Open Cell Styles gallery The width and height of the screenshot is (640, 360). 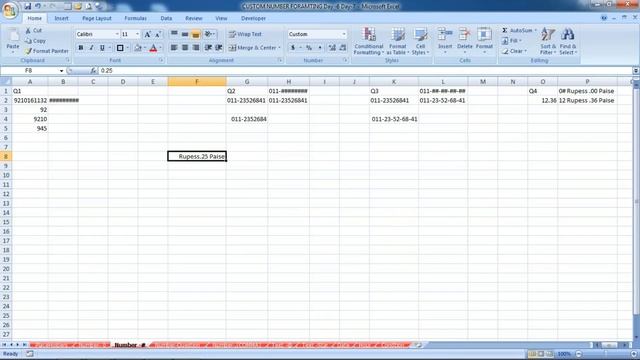[x=420, y=41]
